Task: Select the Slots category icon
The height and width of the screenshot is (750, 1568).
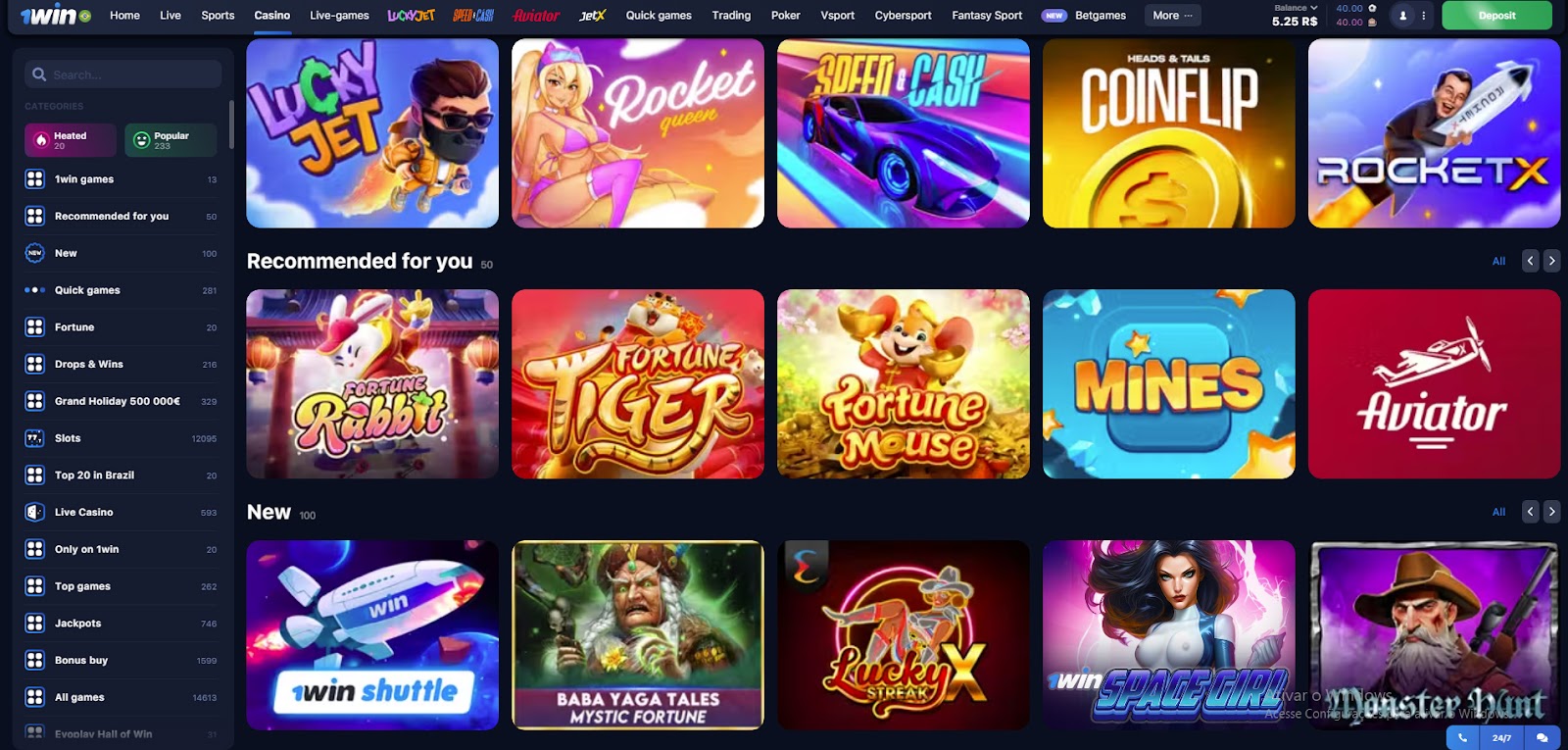Action: point(34,438)
